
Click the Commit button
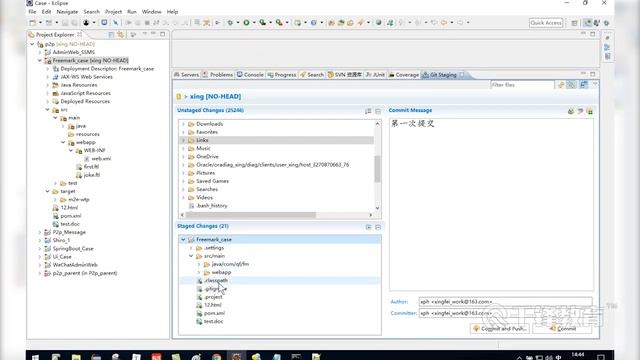pos(562,329)
